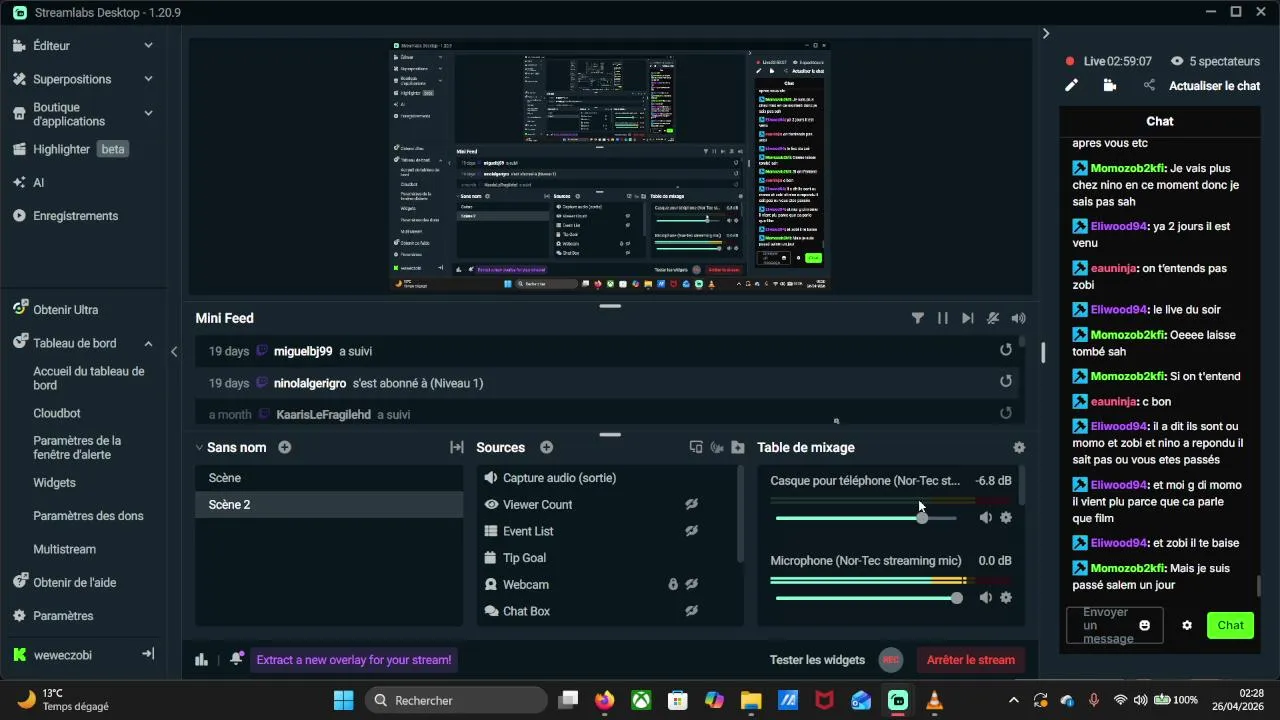Screen dimensions: 1280x720
Task: Add a new source with plus icon
Action: coord(546,447)
